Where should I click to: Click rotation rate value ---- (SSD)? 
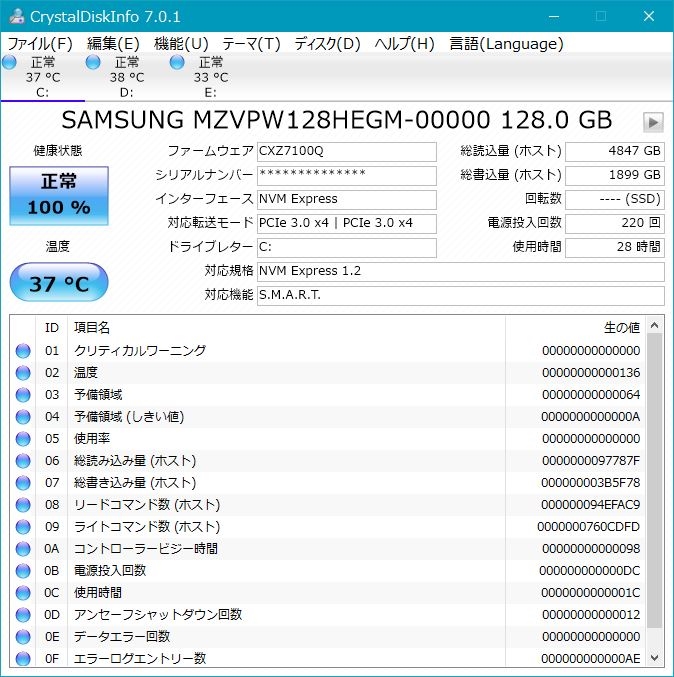click(615, 199)
